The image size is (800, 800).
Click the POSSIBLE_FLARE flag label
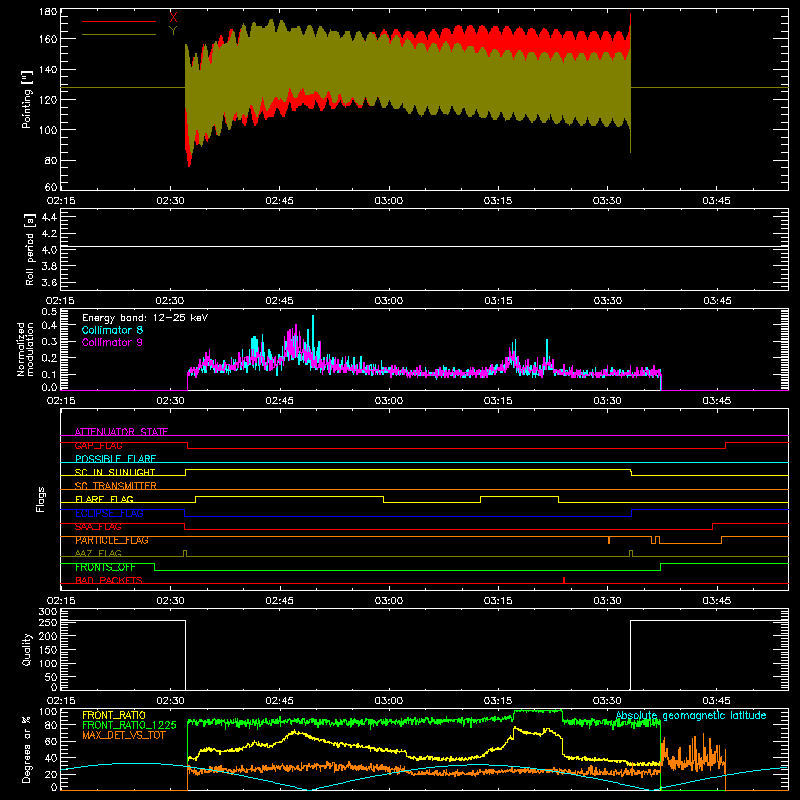[x=115, y=459]
